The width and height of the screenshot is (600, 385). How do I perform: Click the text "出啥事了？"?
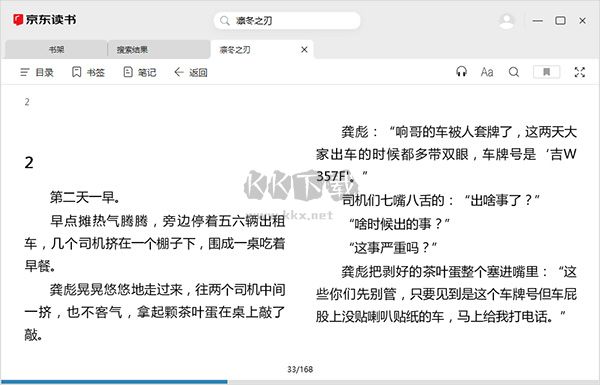502,200
